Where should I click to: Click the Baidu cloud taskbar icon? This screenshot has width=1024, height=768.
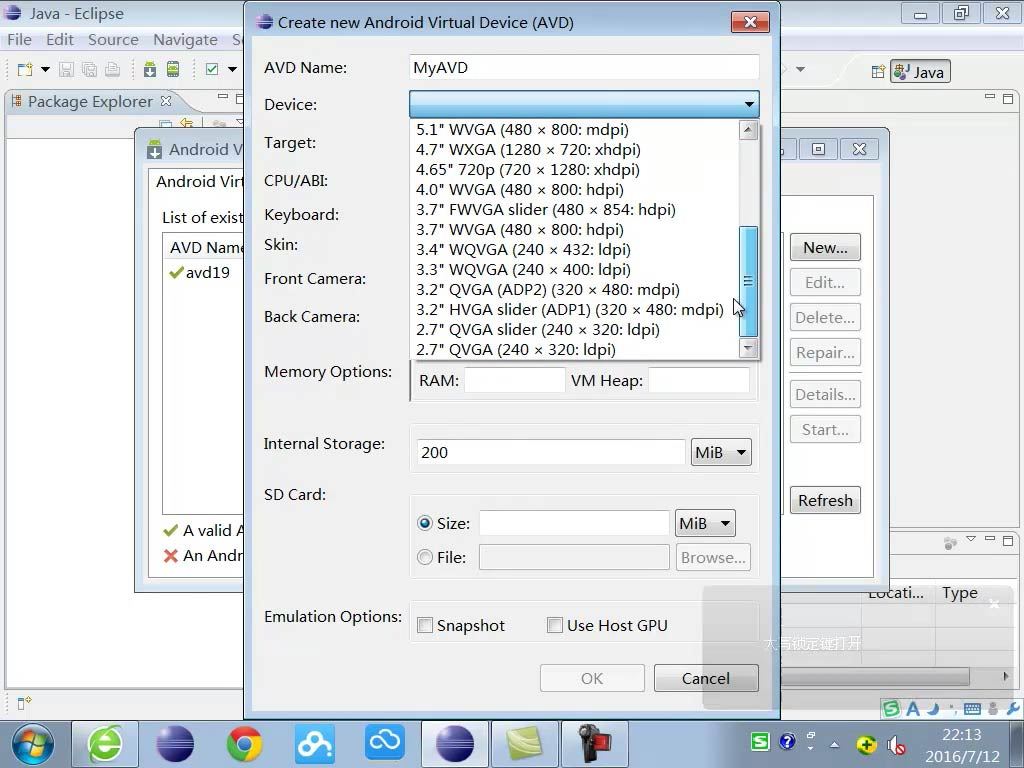click(x=315, y=744)
